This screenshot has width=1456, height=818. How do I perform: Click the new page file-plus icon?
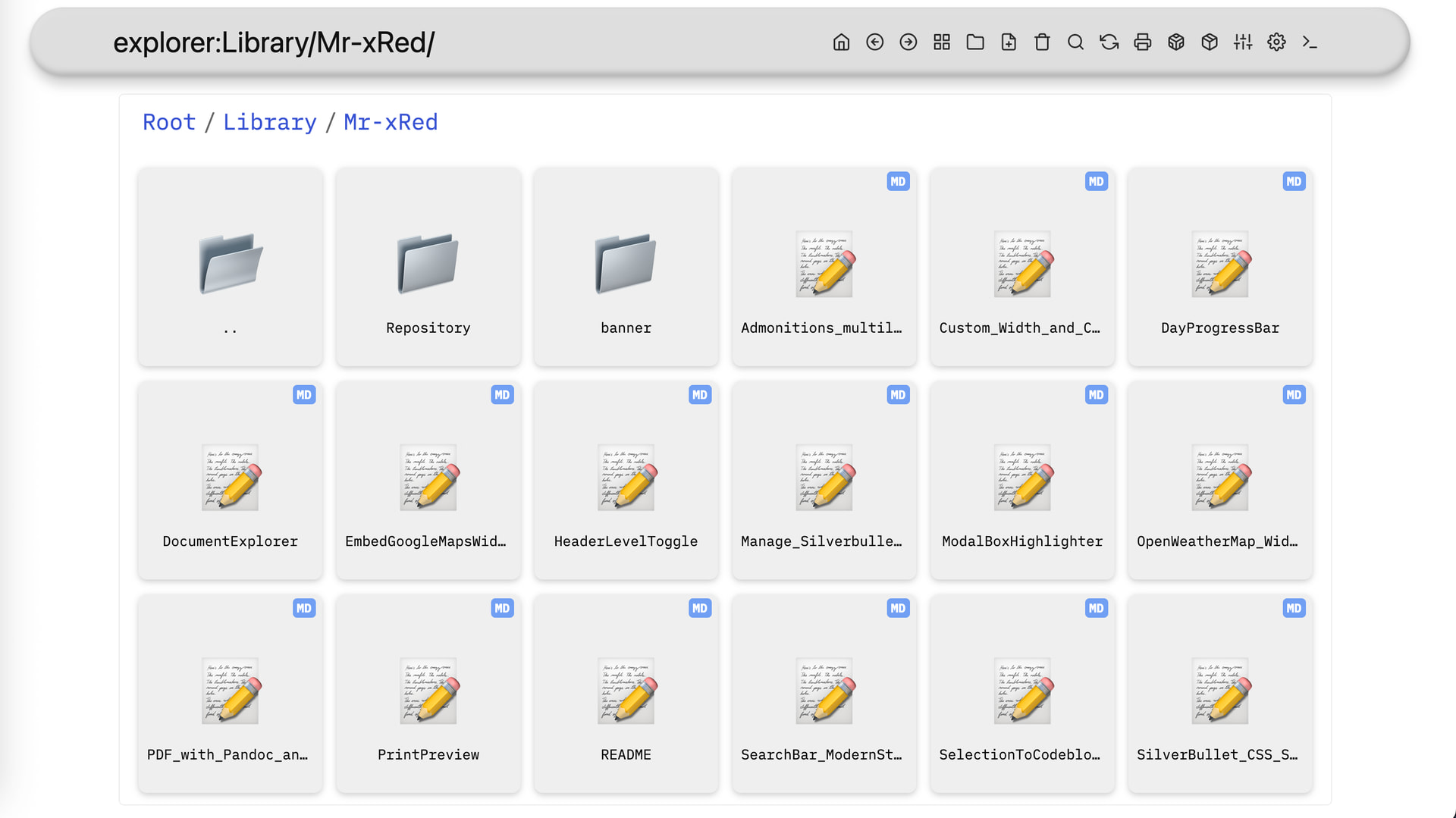point(1009,42)
